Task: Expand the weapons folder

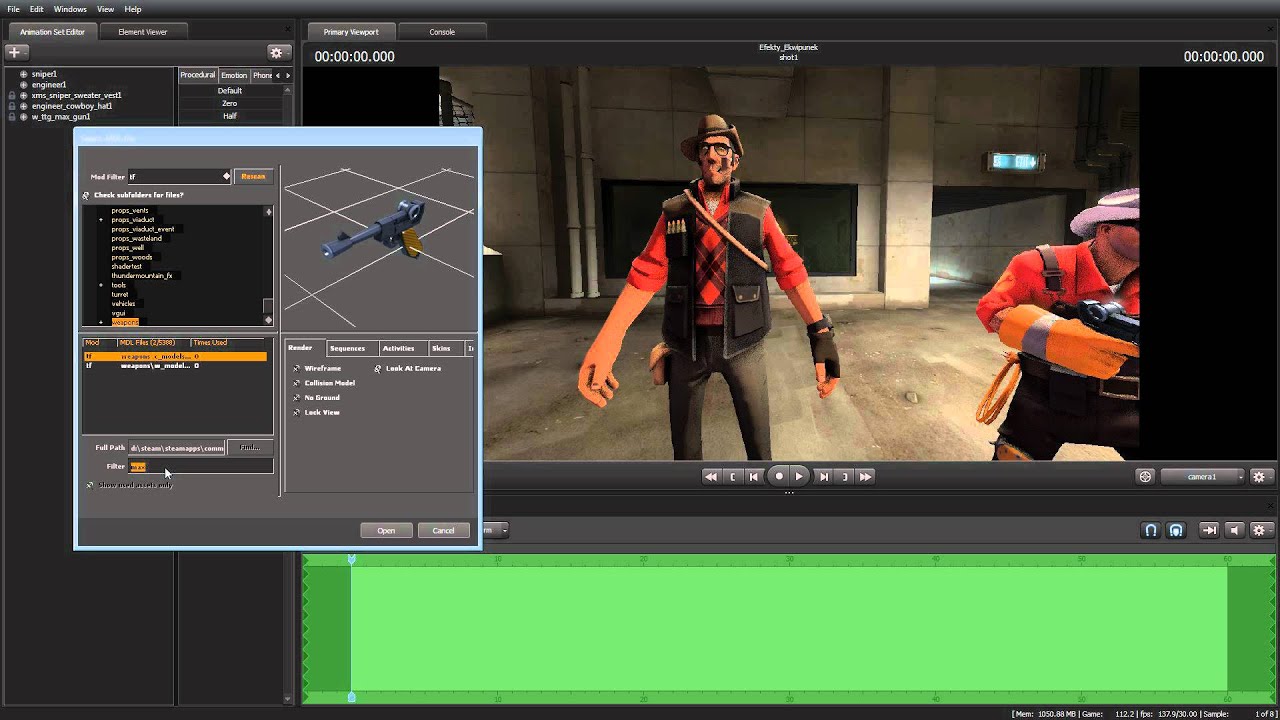Action: [101, 322]
